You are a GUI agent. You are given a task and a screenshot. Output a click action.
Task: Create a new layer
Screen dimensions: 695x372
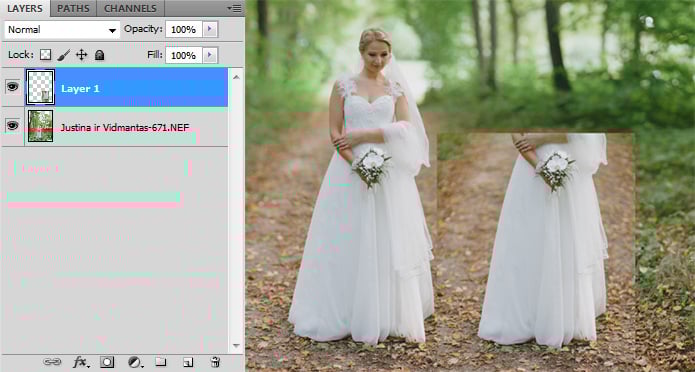[188, 362]
